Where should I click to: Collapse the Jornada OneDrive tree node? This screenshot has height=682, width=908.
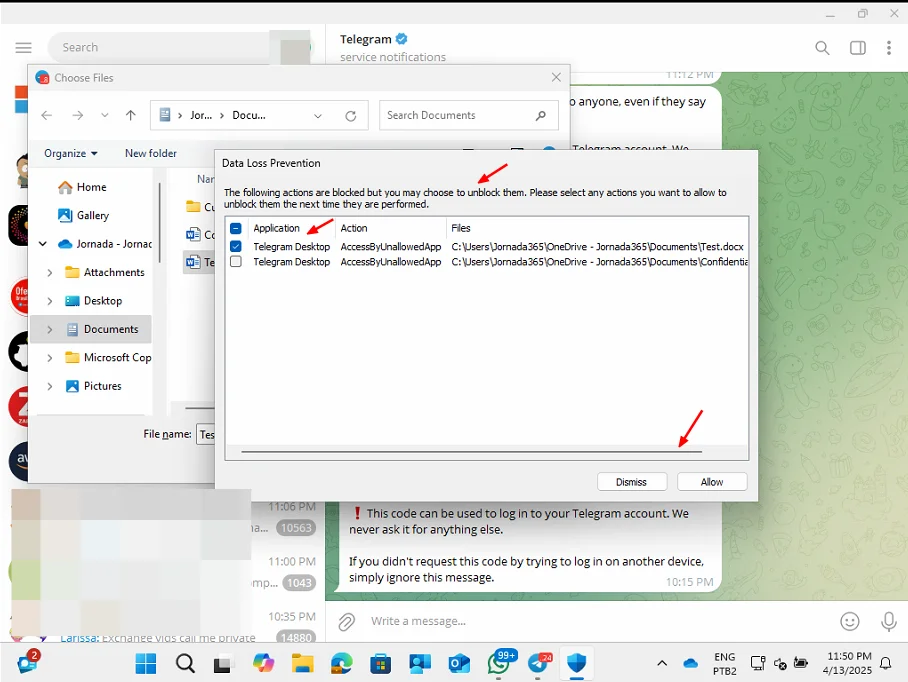(x=42, y=244)
